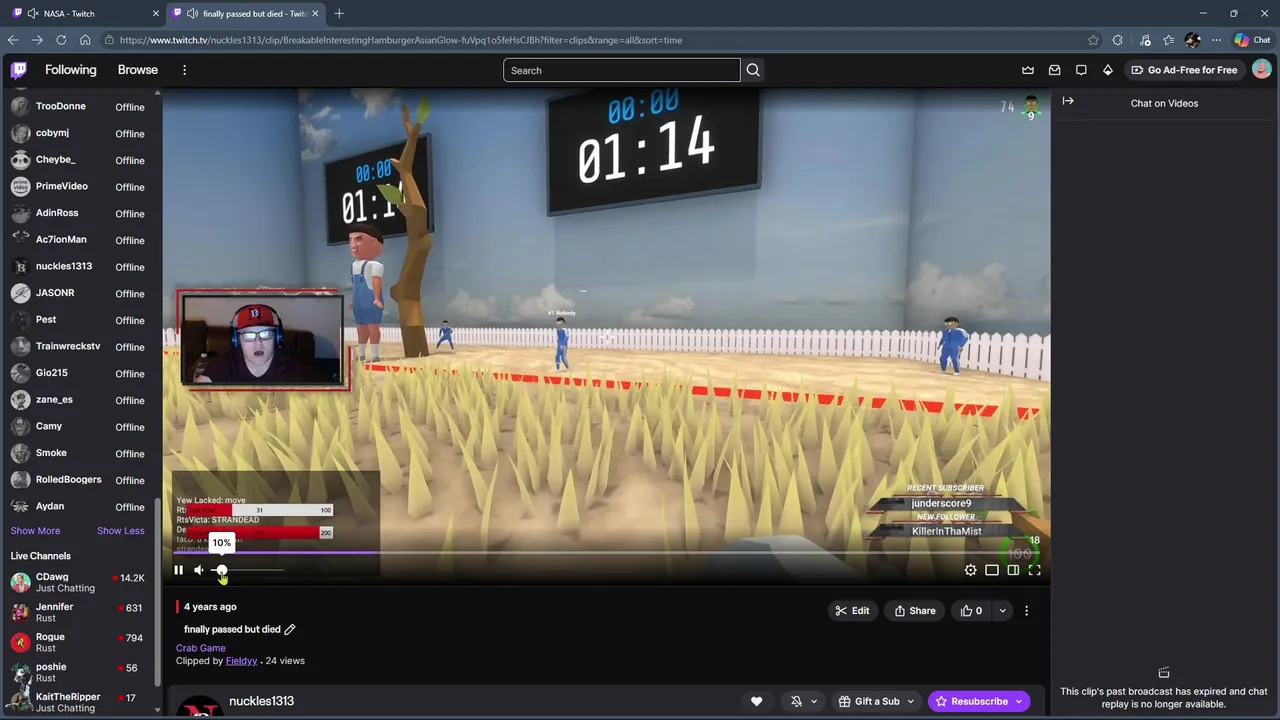The height and width of the screenshot is (720, 1280).
Task: Open Bits diamond icon
Action: point(1107,70)
